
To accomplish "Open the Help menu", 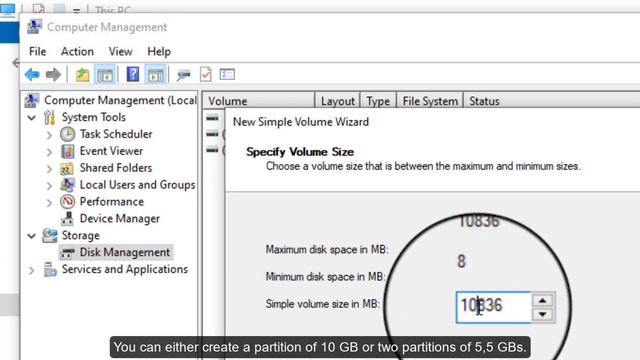I will (x=159, y=52).
